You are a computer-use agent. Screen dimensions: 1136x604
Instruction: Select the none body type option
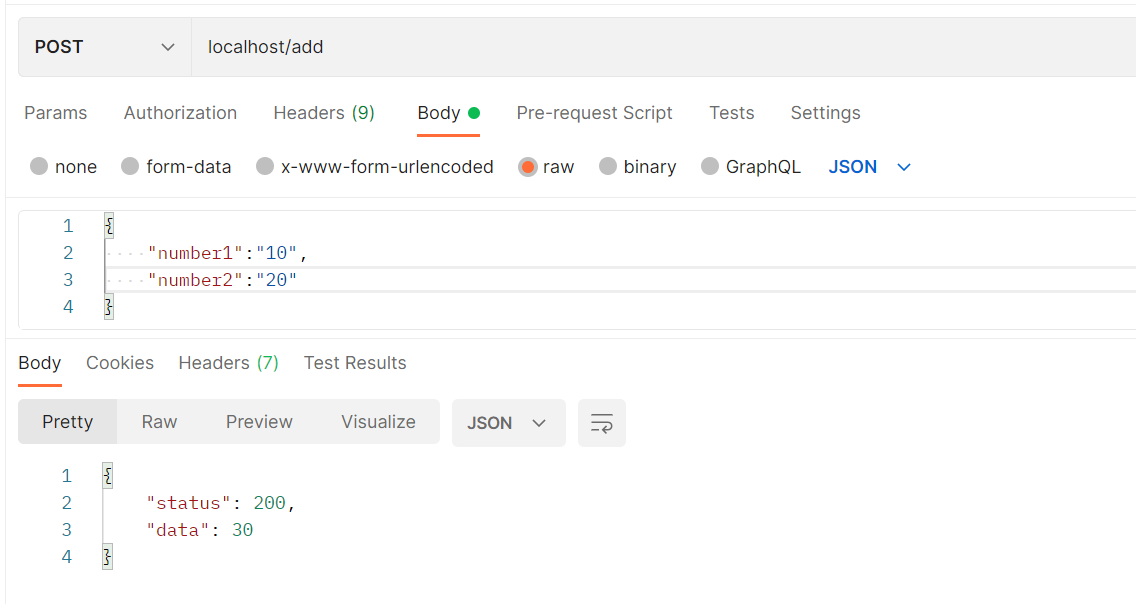click(x=63, y=167)
